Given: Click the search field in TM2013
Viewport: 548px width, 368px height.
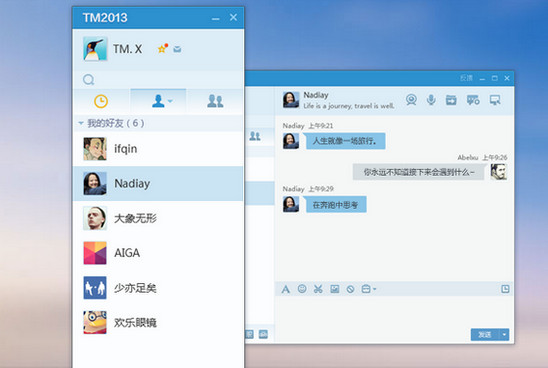Looking at the screenshot, I should pyautogui.click(x=158, y=80).
